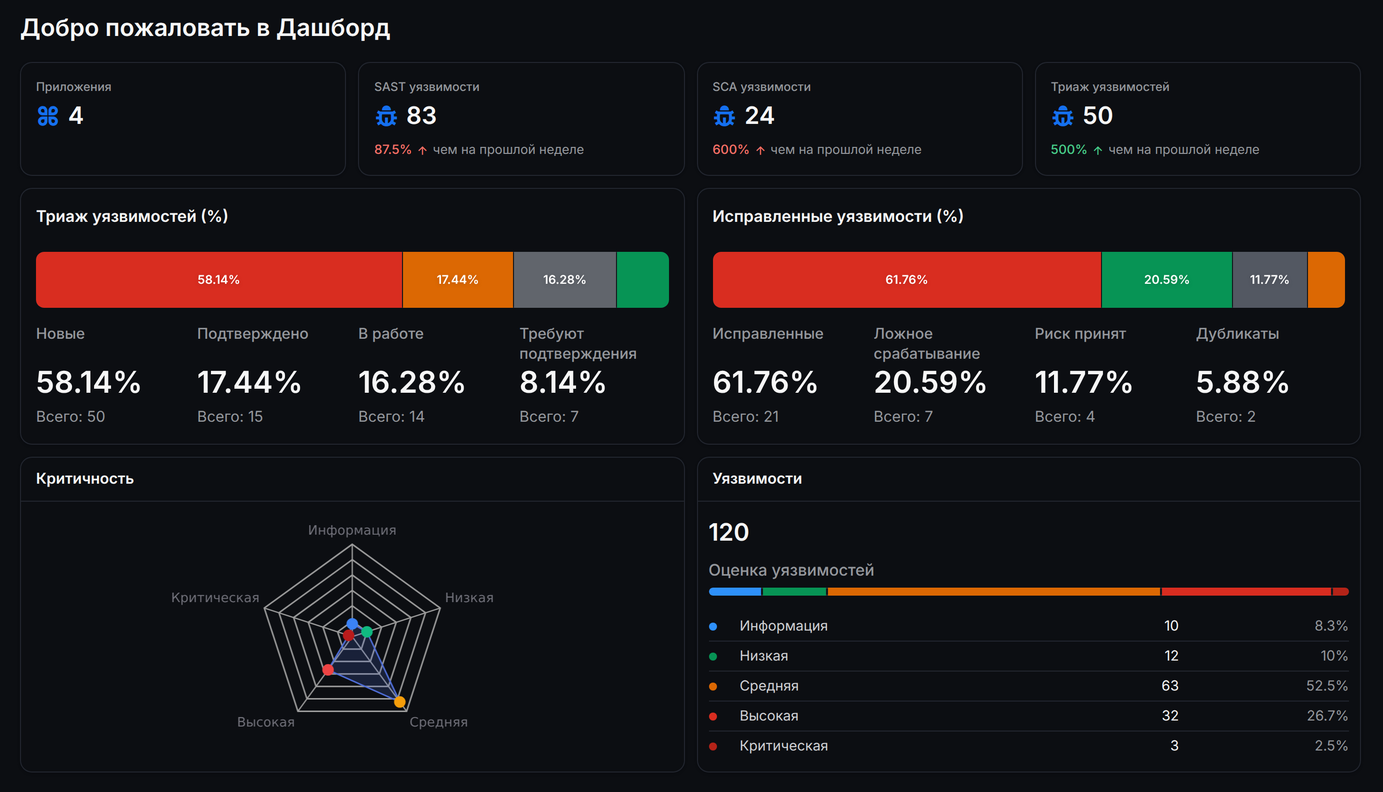
Task: Click the orange radar point on the Средняя axis
Action: 400,702
